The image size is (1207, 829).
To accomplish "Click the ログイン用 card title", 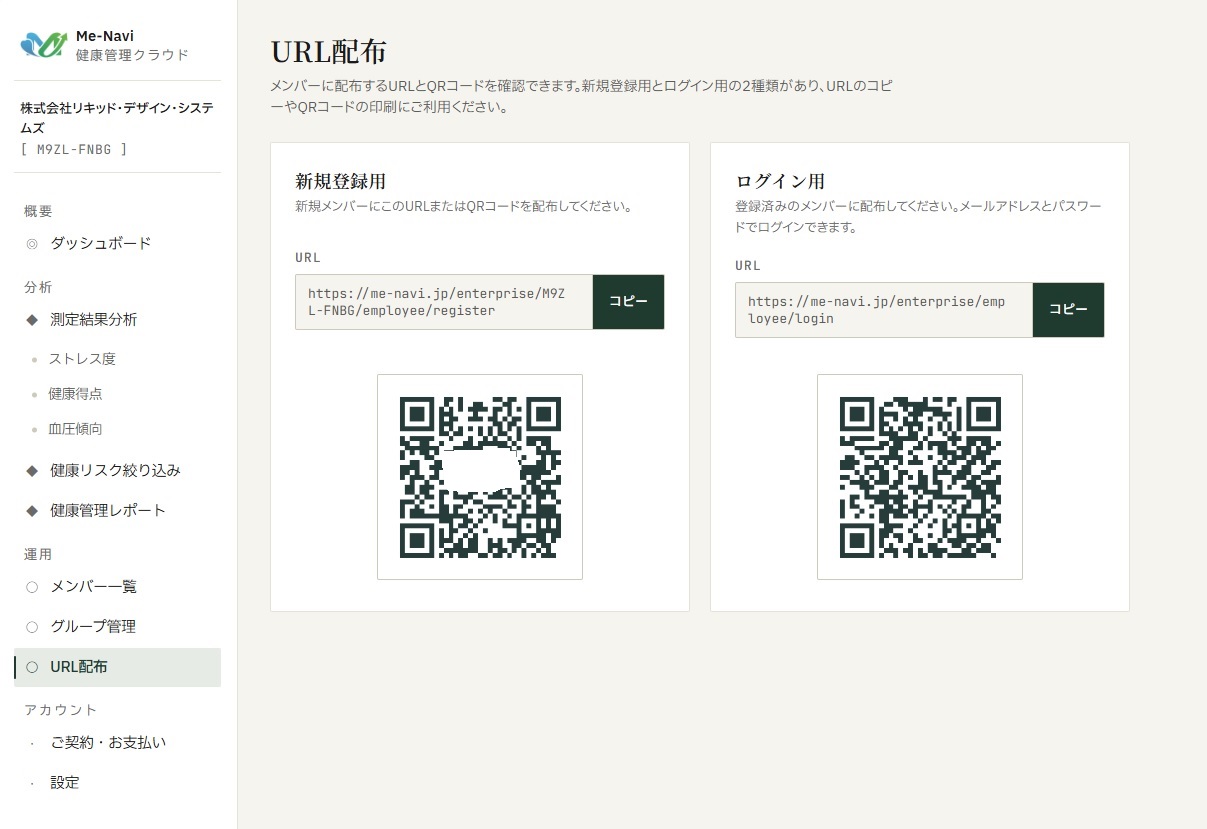I will point(780,181).
